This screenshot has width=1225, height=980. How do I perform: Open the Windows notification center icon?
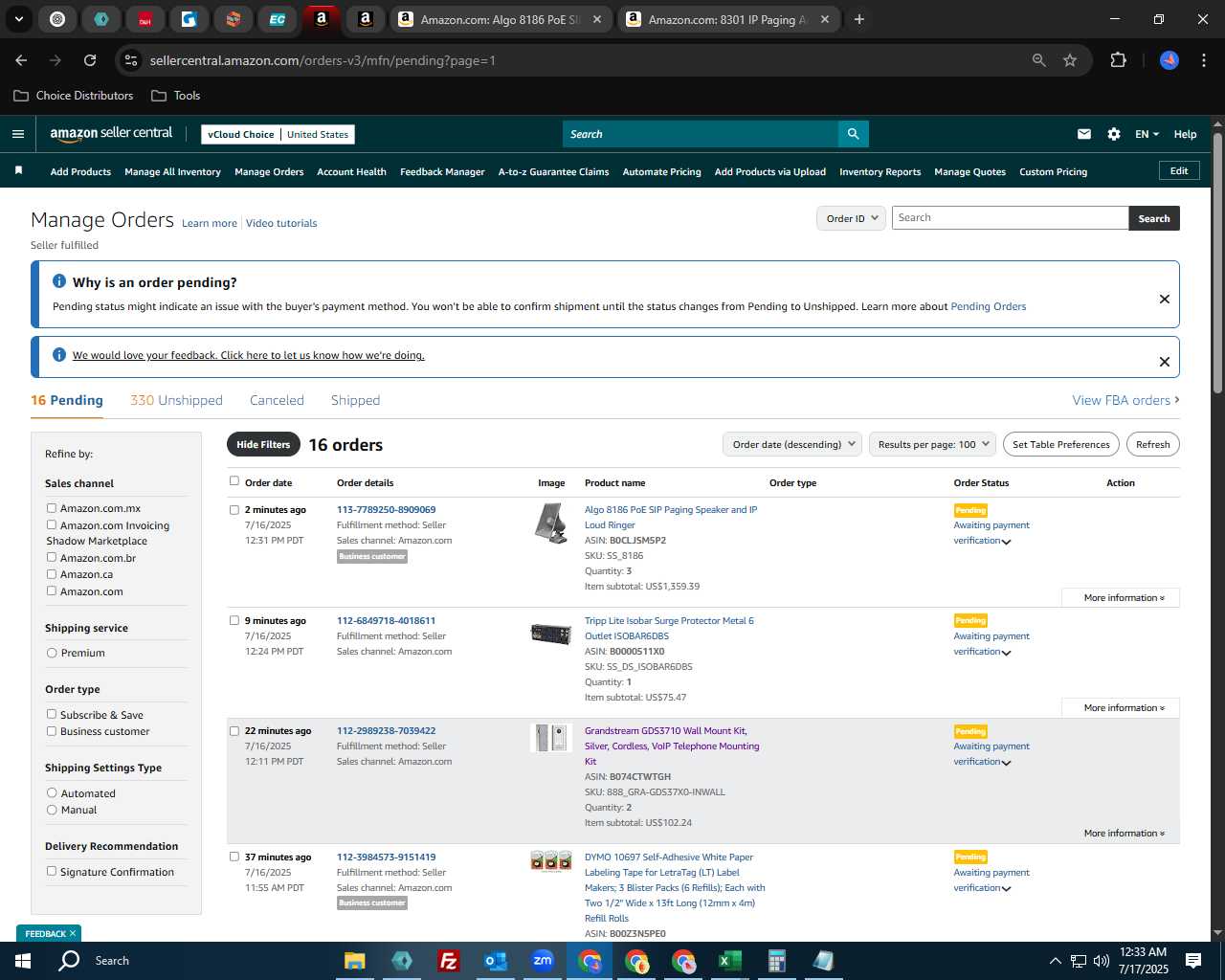(x=1193, y=961)
